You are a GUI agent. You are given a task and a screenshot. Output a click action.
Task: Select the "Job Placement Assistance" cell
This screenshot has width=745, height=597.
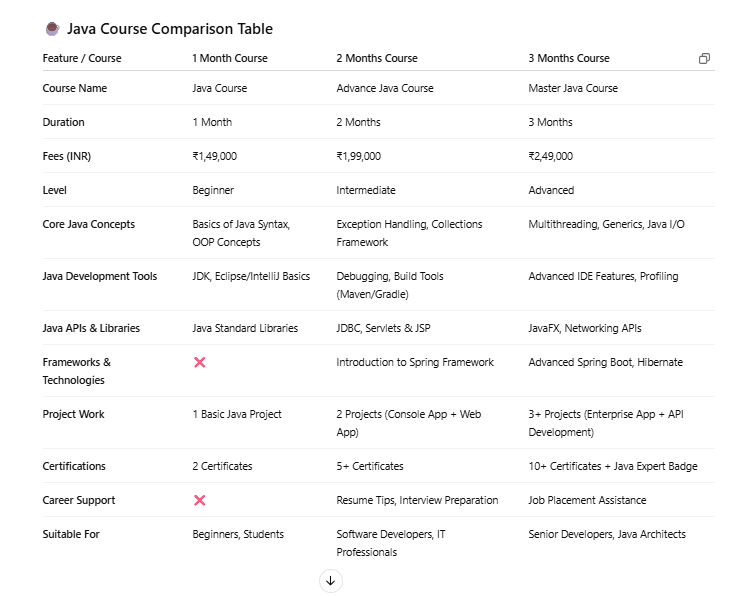click(587, 500)
